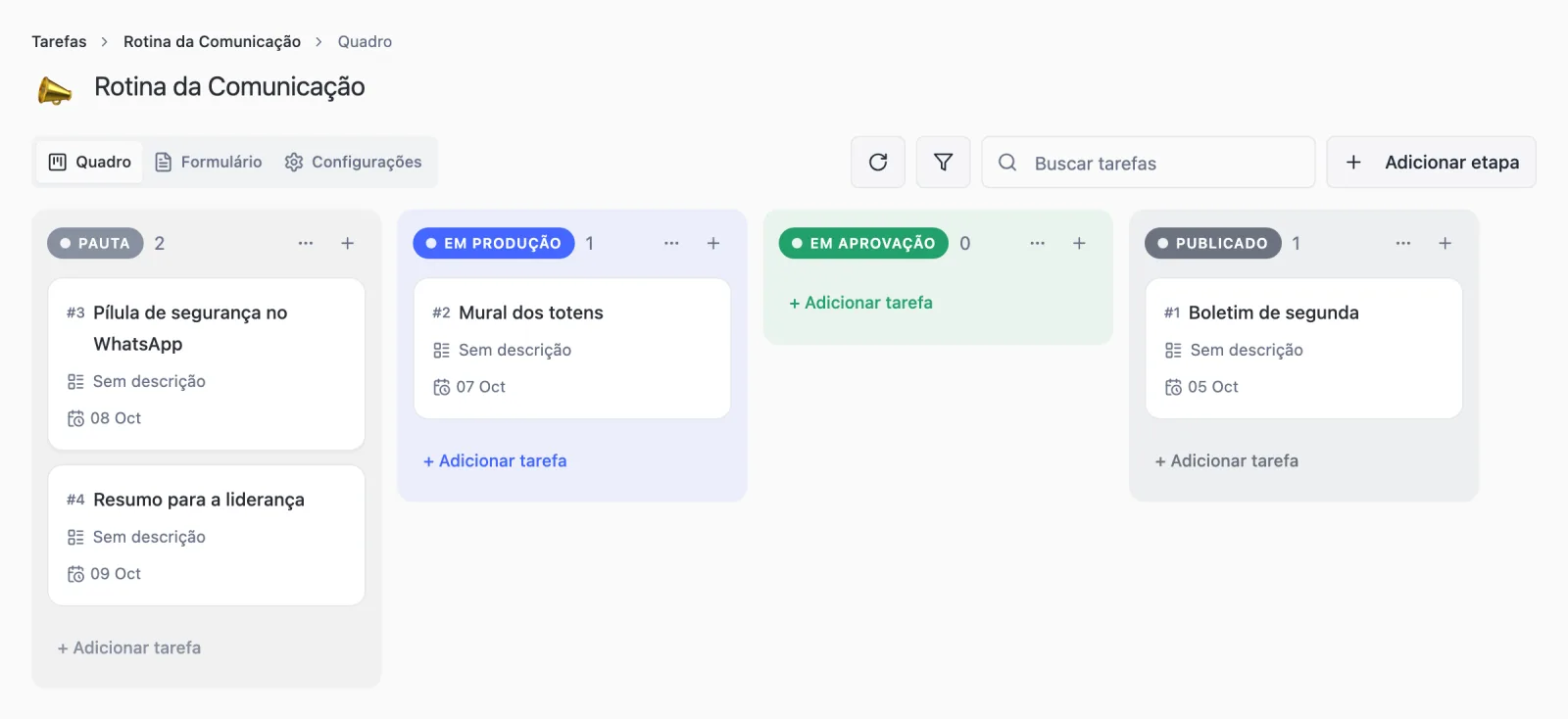The image size is (1568, 719).
Task: Open the Resumo para a liderança card
Action: click(x=207, y=535)
